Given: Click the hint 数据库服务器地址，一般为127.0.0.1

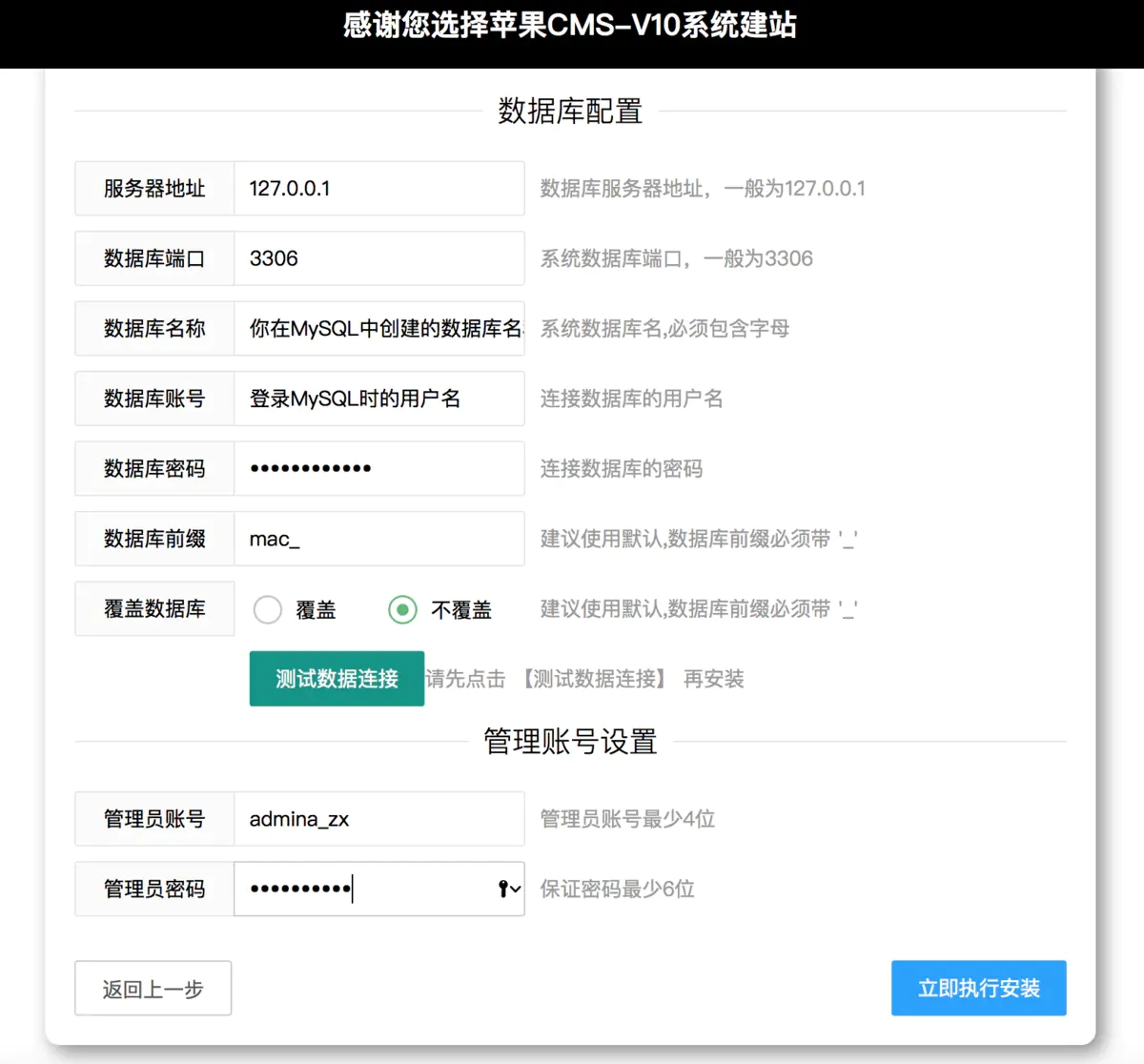Looking at the screenshot, I should click(703, 189).
